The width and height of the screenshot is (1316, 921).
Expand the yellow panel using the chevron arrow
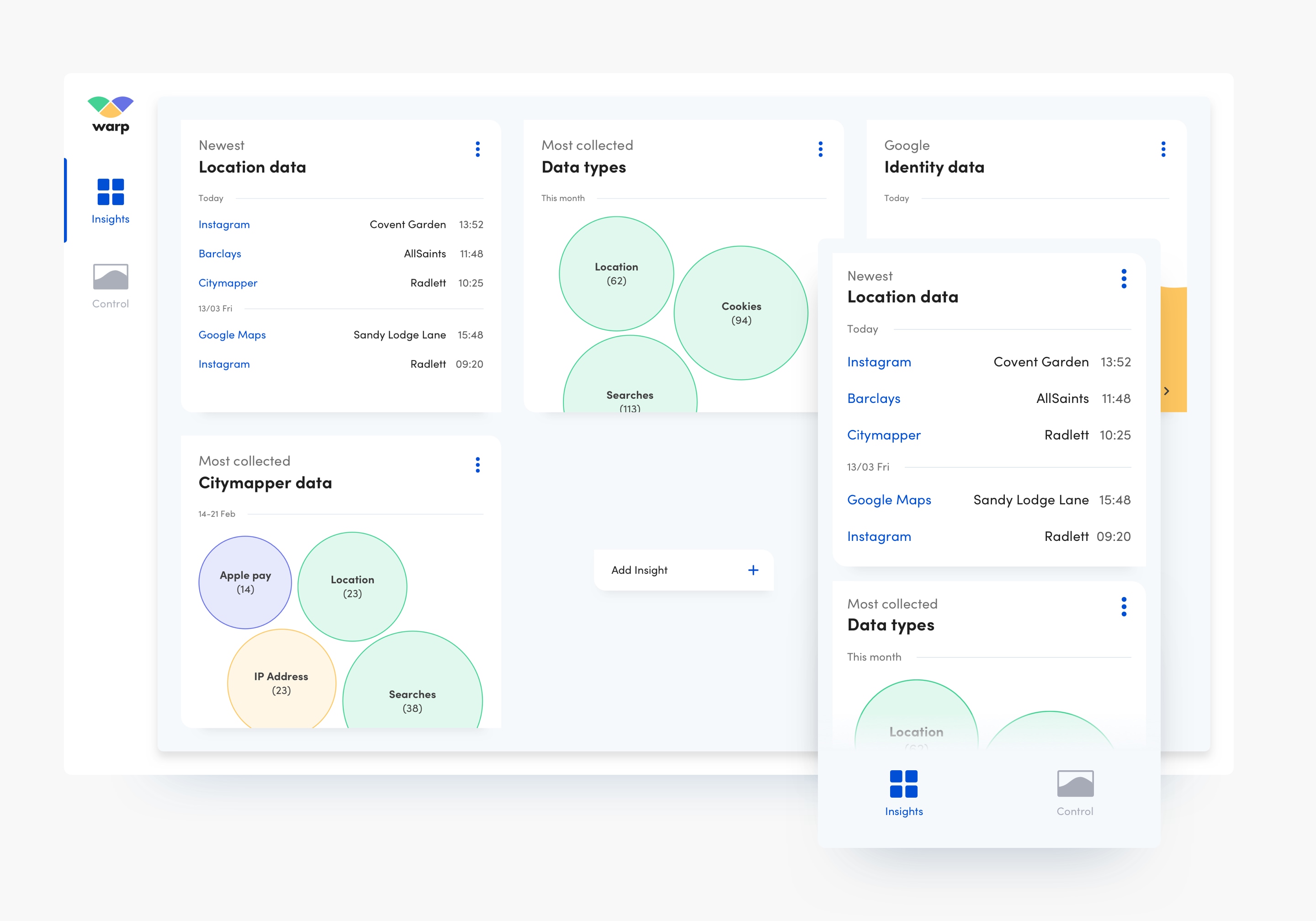click(x=1167, y=391)
